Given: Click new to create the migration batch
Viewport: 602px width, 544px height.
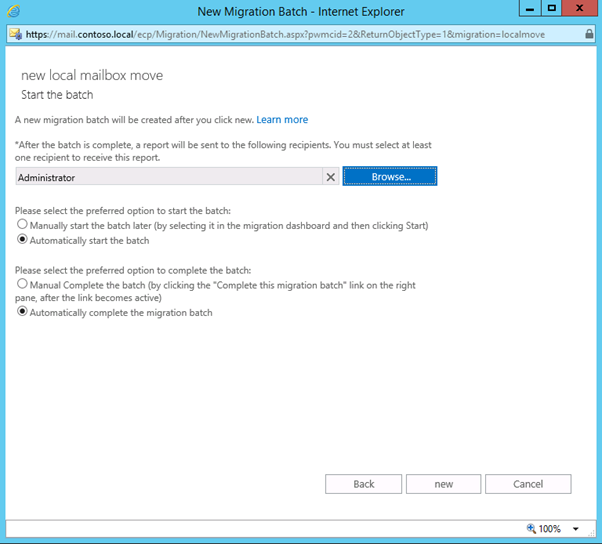Looking at the screenshot, I should pos(443,484).
